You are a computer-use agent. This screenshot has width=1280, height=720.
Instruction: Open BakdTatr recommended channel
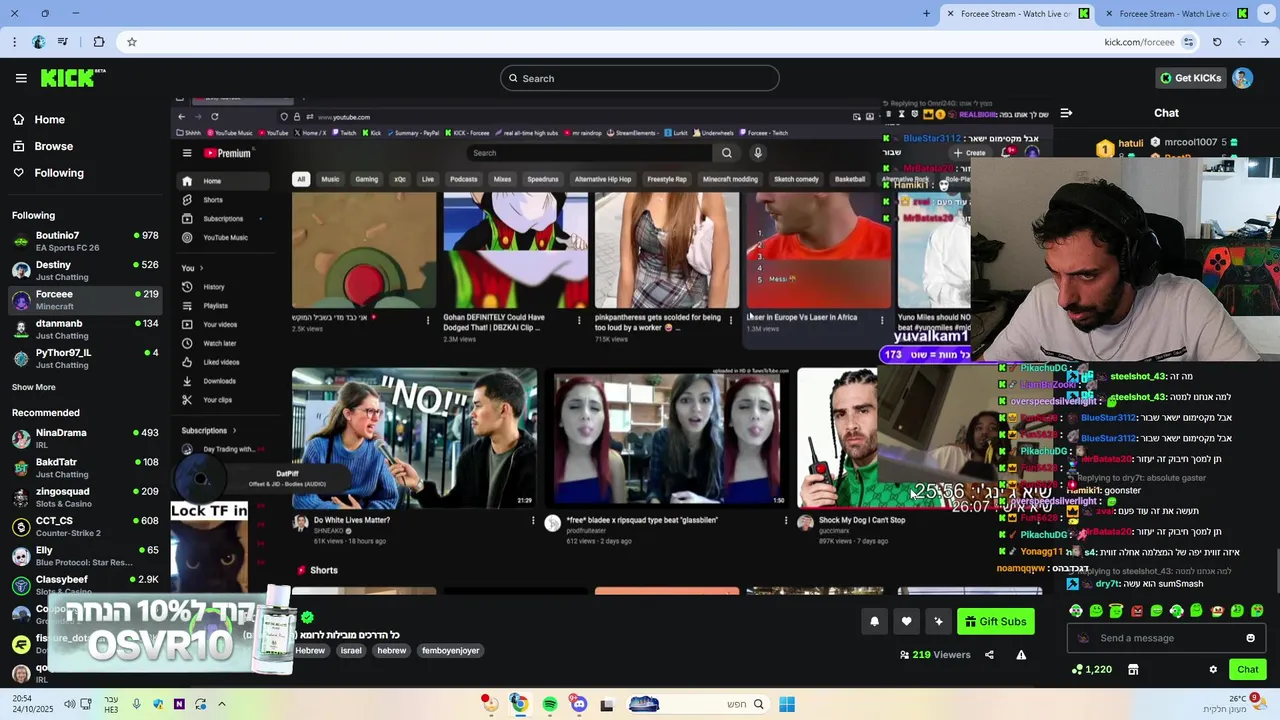point(85,467)
